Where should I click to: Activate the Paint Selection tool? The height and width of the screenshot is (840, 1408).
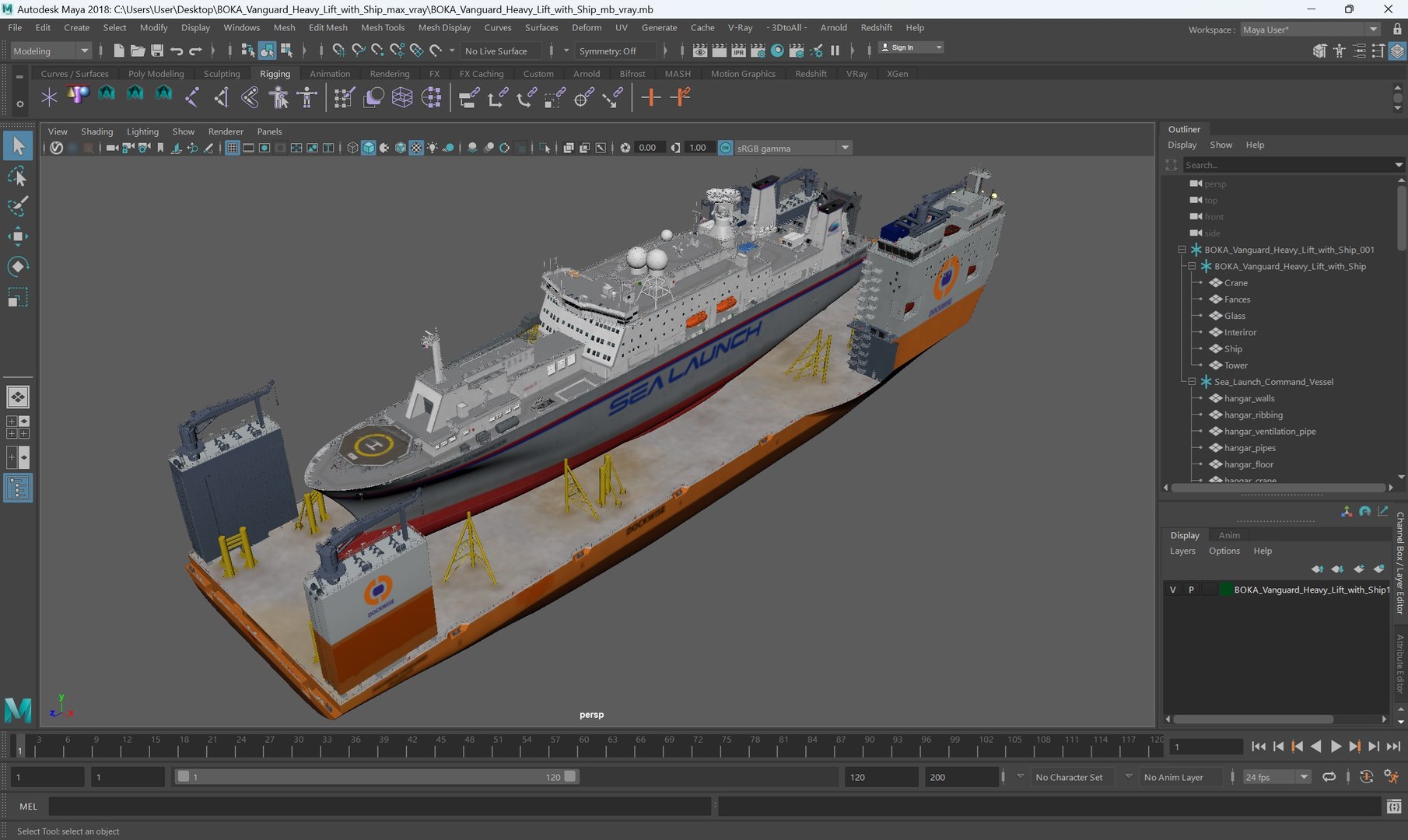(18, 206)
